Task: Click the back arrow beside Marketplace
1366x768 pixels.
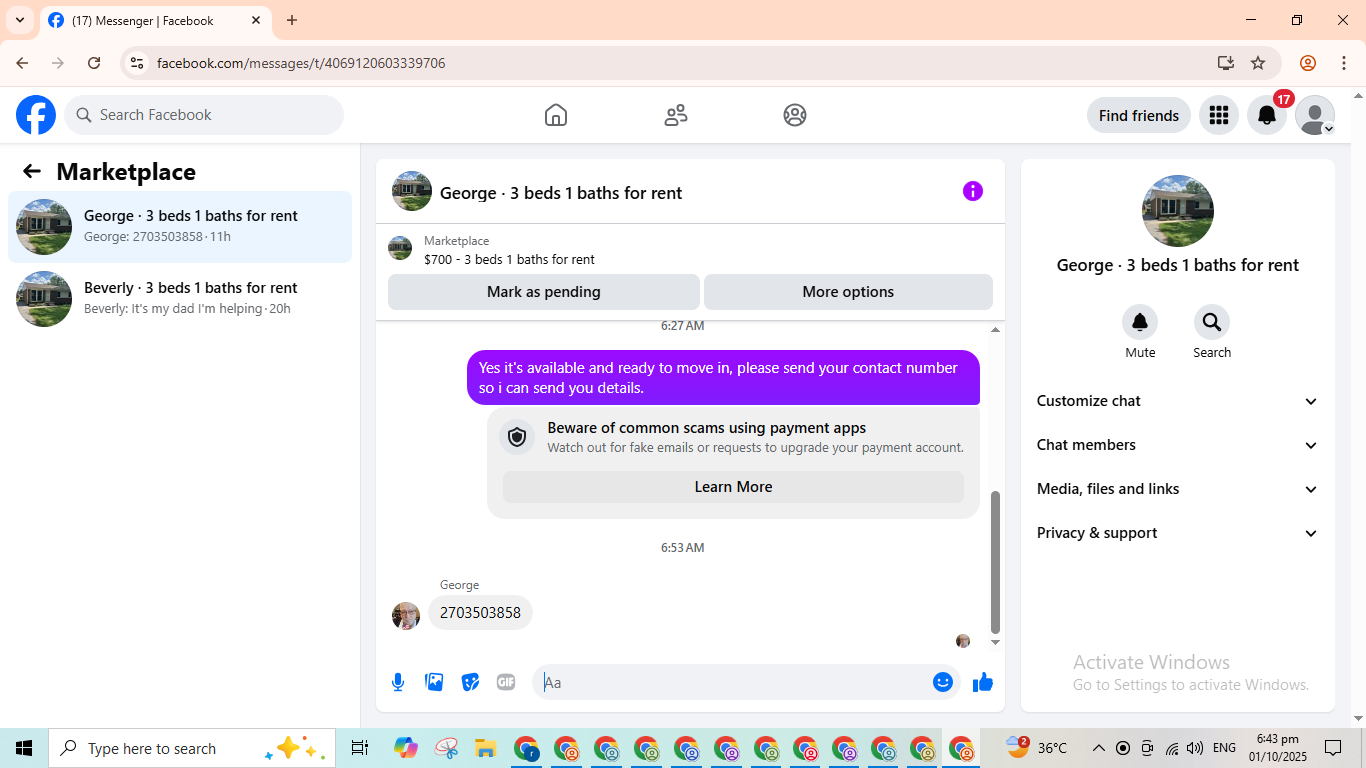Action: tap(32, 171)
